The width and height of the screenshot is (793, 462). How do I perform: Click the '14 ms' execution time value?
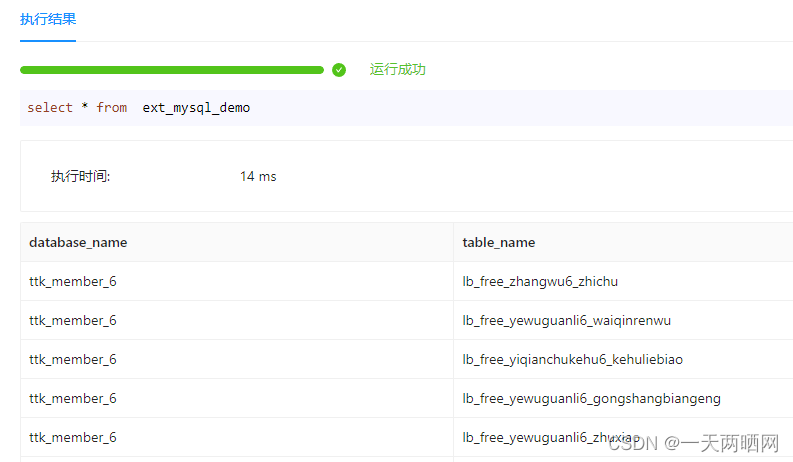click(x=258, y=176)
